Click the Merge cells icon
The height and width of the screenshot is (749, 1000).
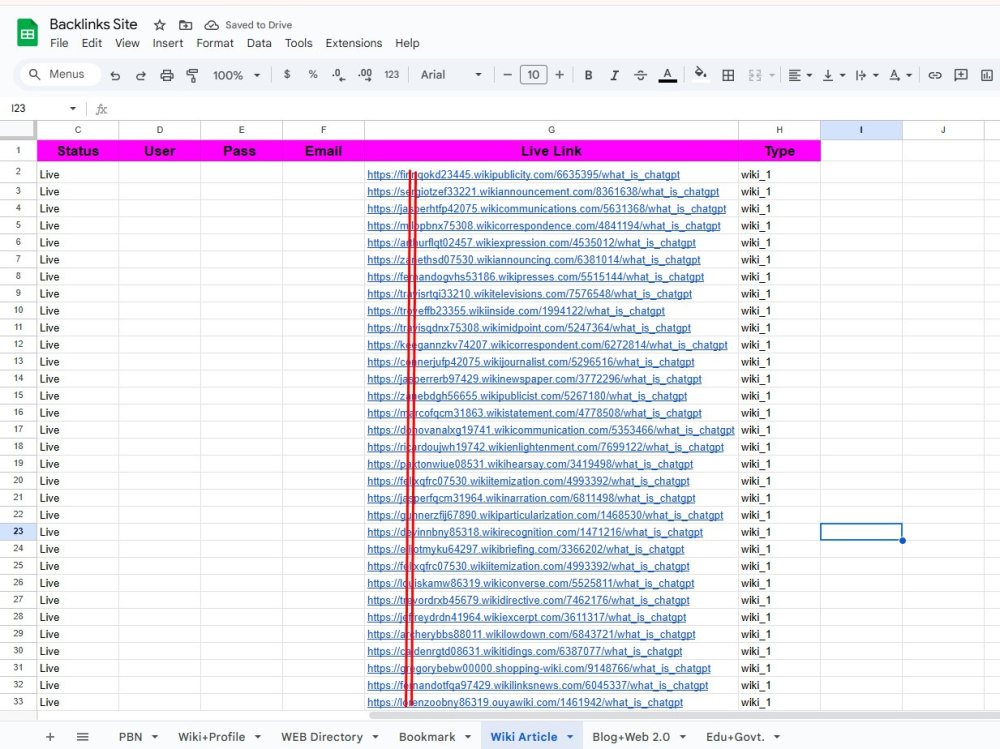pyautogui.click(x=754, y=75)
